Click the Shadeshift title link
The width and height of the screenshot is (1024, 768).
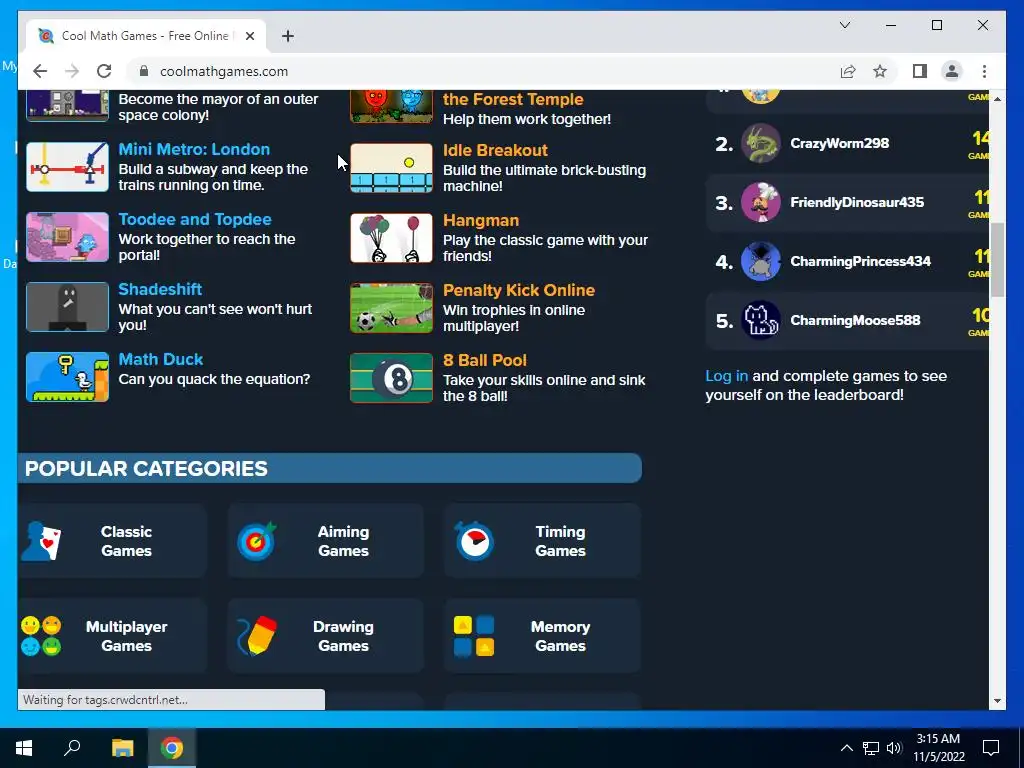[x=160, y=289]
